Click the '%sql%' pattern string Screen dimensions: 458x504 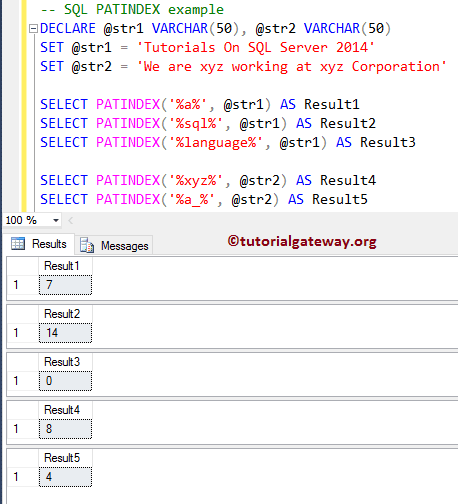(196, 124)
